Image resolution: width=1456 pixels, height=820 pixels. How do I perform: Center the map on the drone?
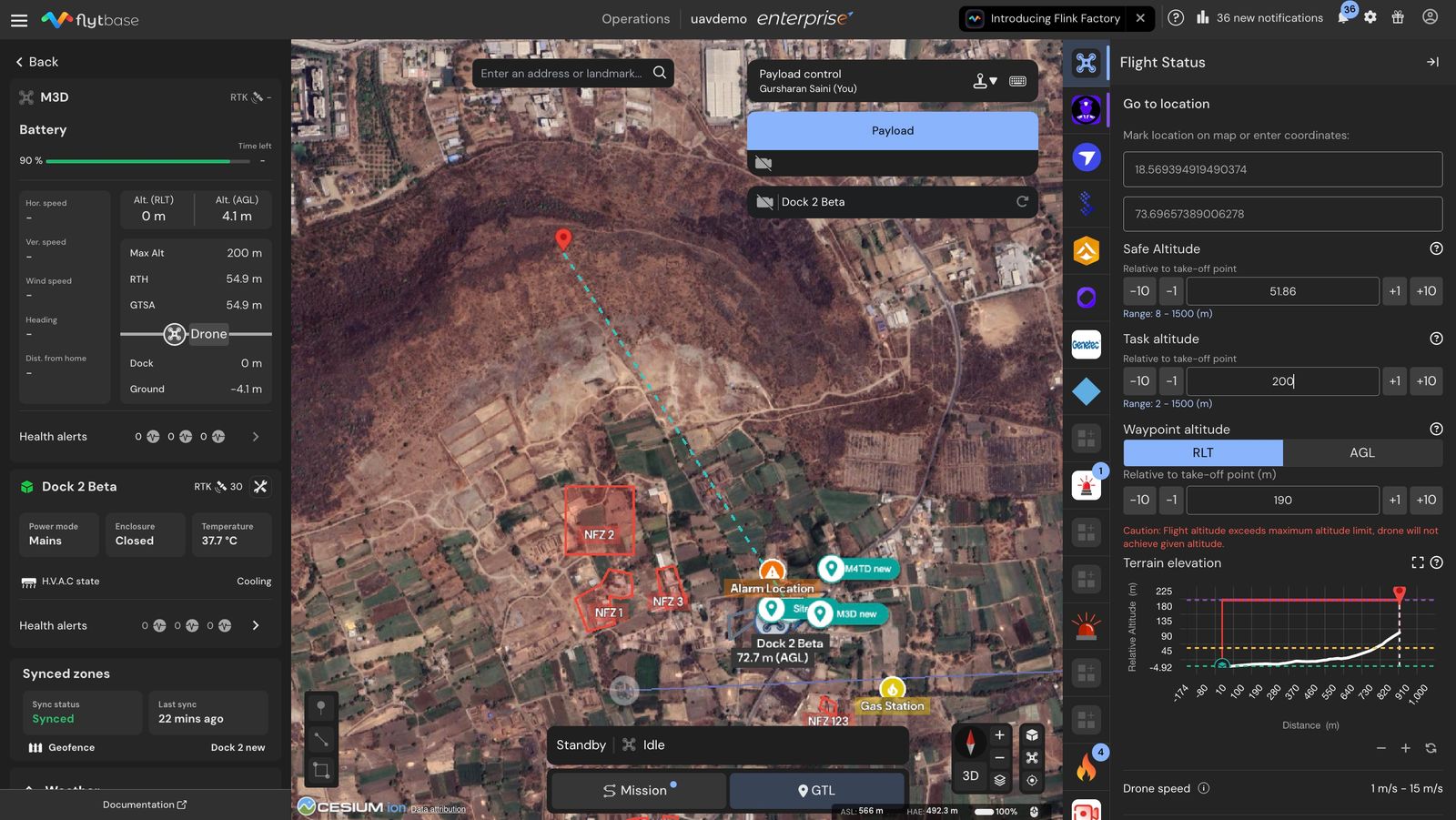pos(1032,757)
